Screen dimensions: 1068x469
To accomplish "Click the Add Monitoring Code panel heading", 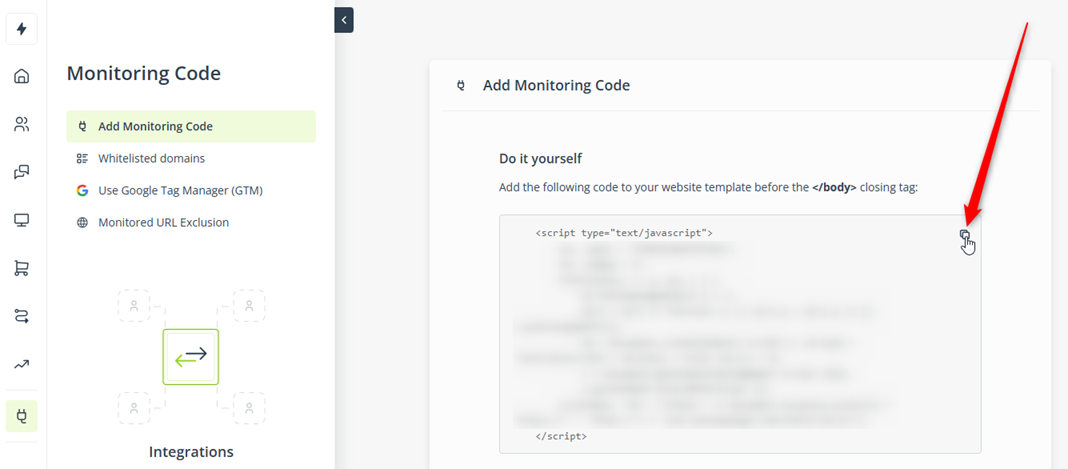I will coord(556,85).
